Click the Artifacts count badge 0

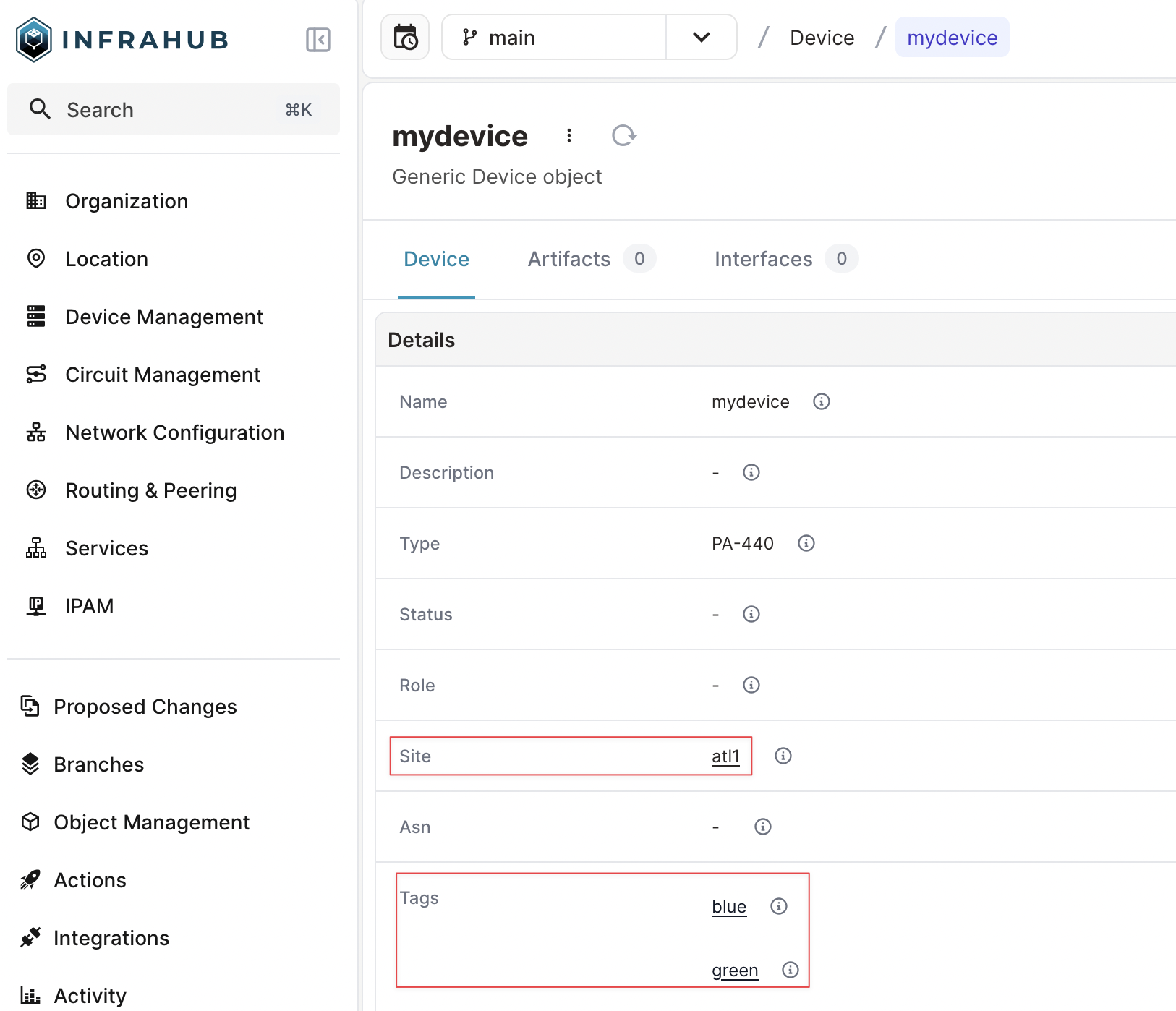[639, 259]
